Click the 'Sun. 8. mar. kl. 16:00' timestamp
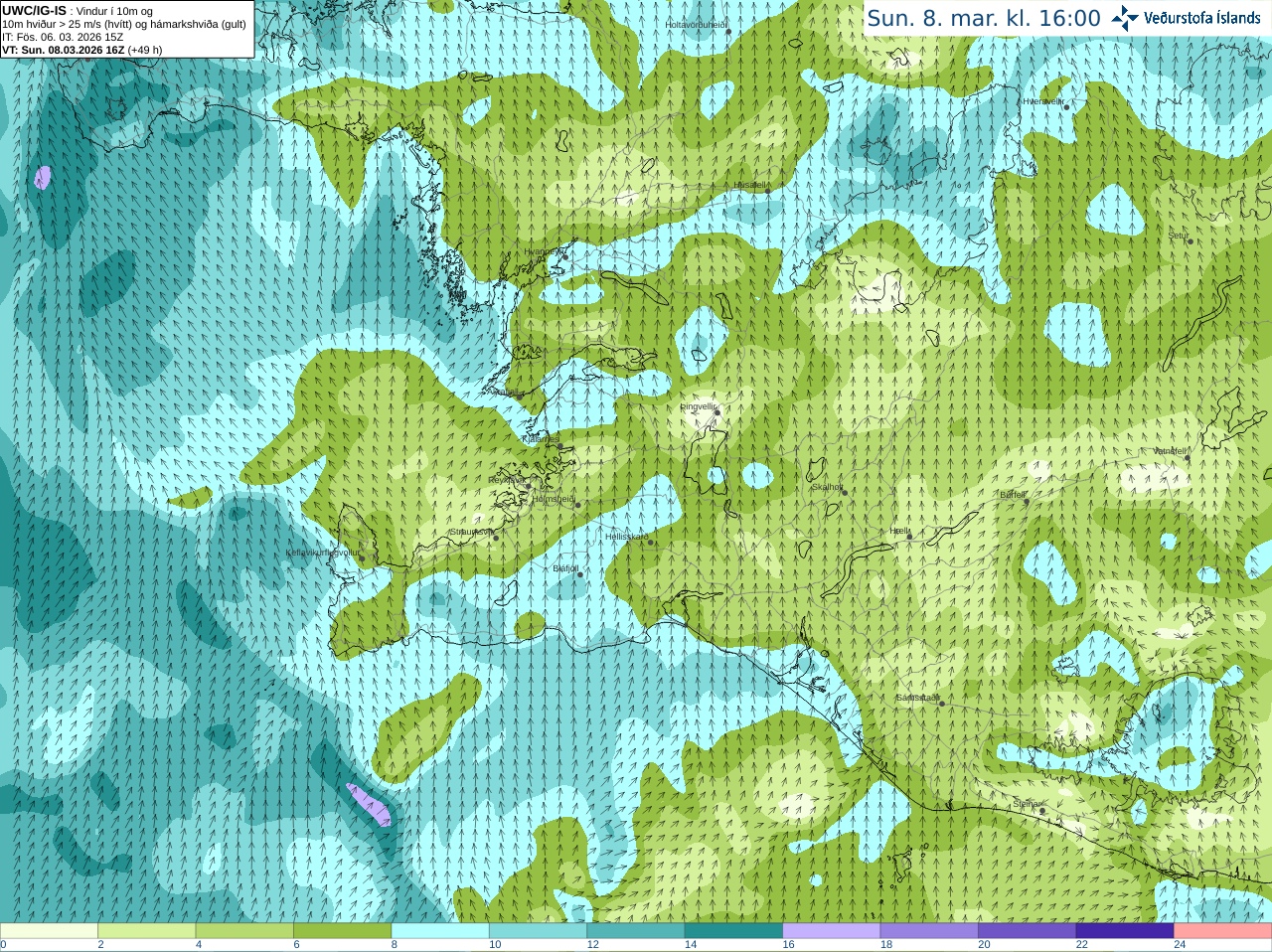This screenshot has width=1272, height=952. pos(984,18)
